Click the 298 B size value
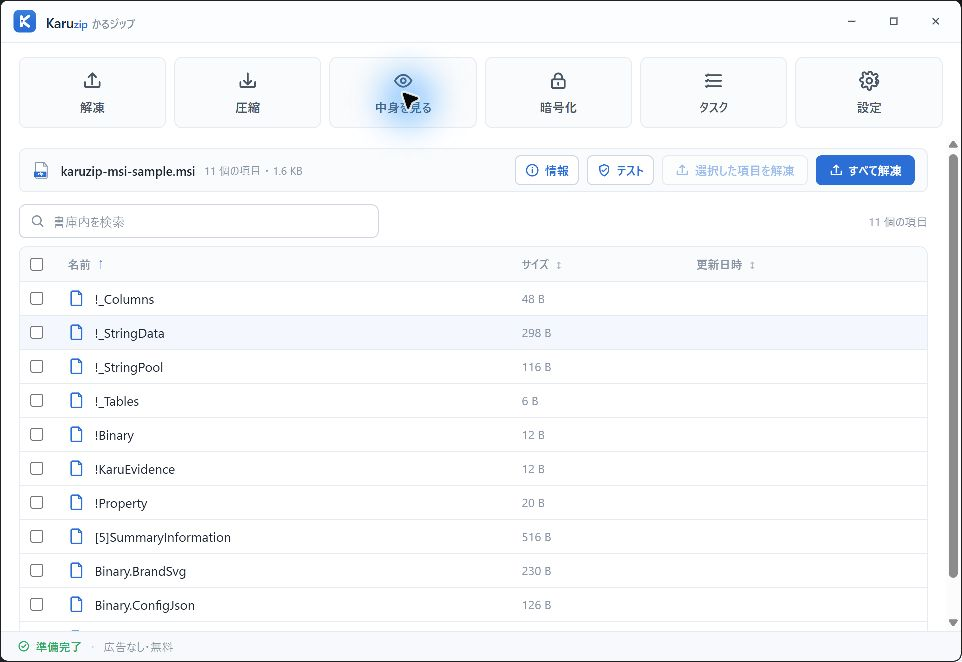 (536, 333)
